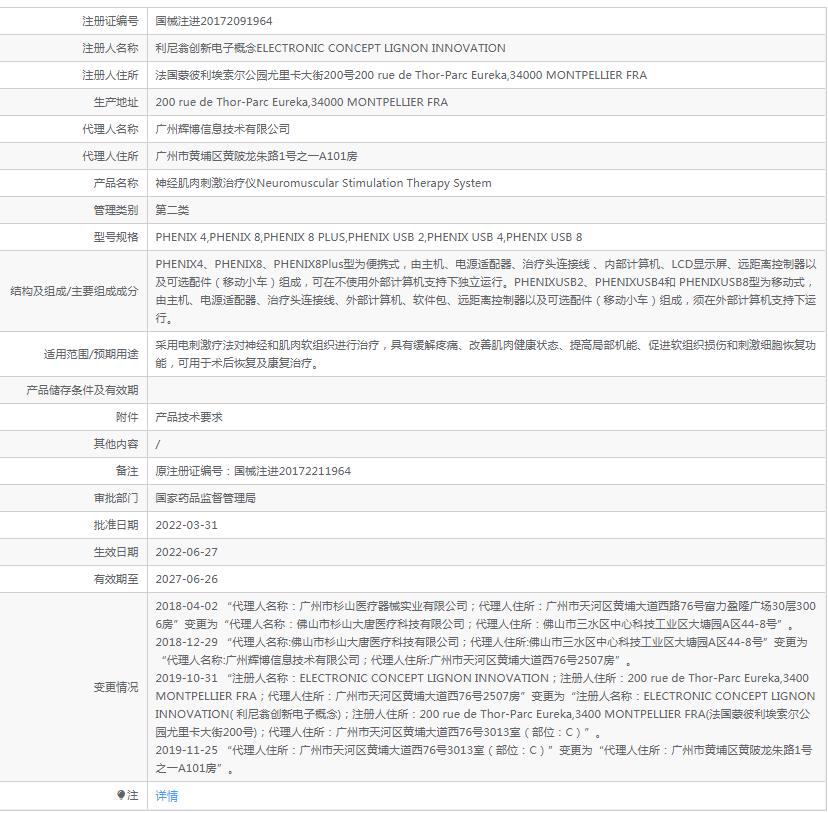Click the original registration number in 备注
Viewport: 828px width, 813px height.
coord(253,471)
